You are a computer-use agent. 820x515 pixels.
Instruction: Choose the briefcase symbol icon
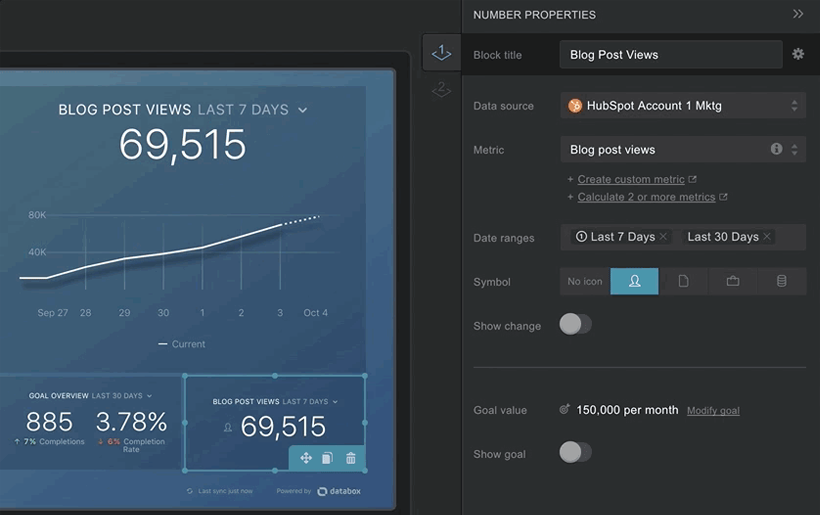point(733,281)
